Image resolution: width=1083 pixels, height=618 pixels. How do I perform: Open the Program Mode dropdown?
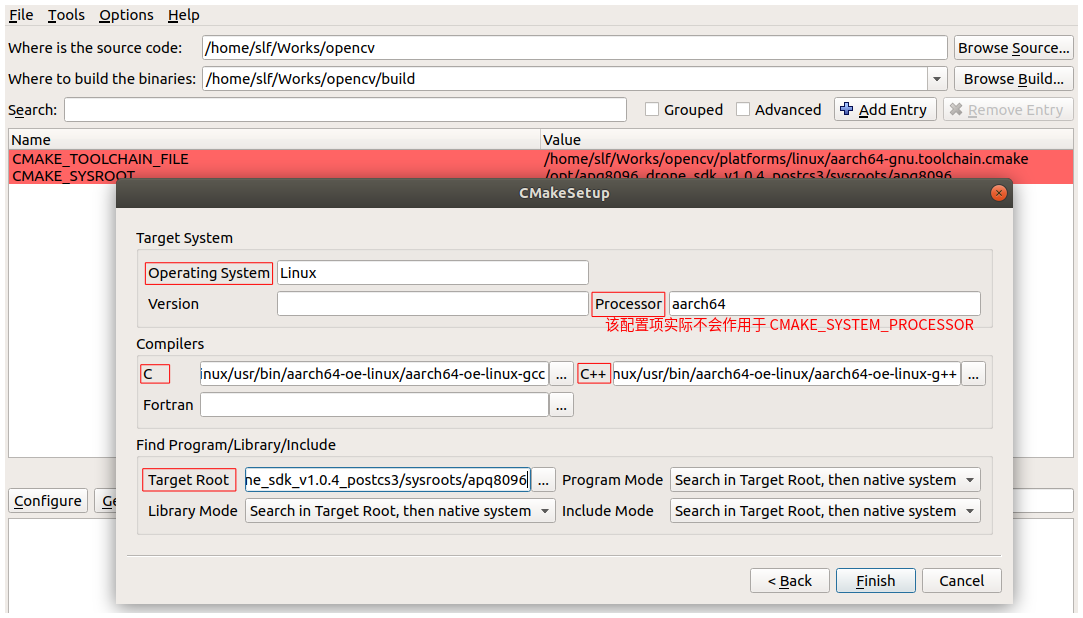[x=824, y=479]
